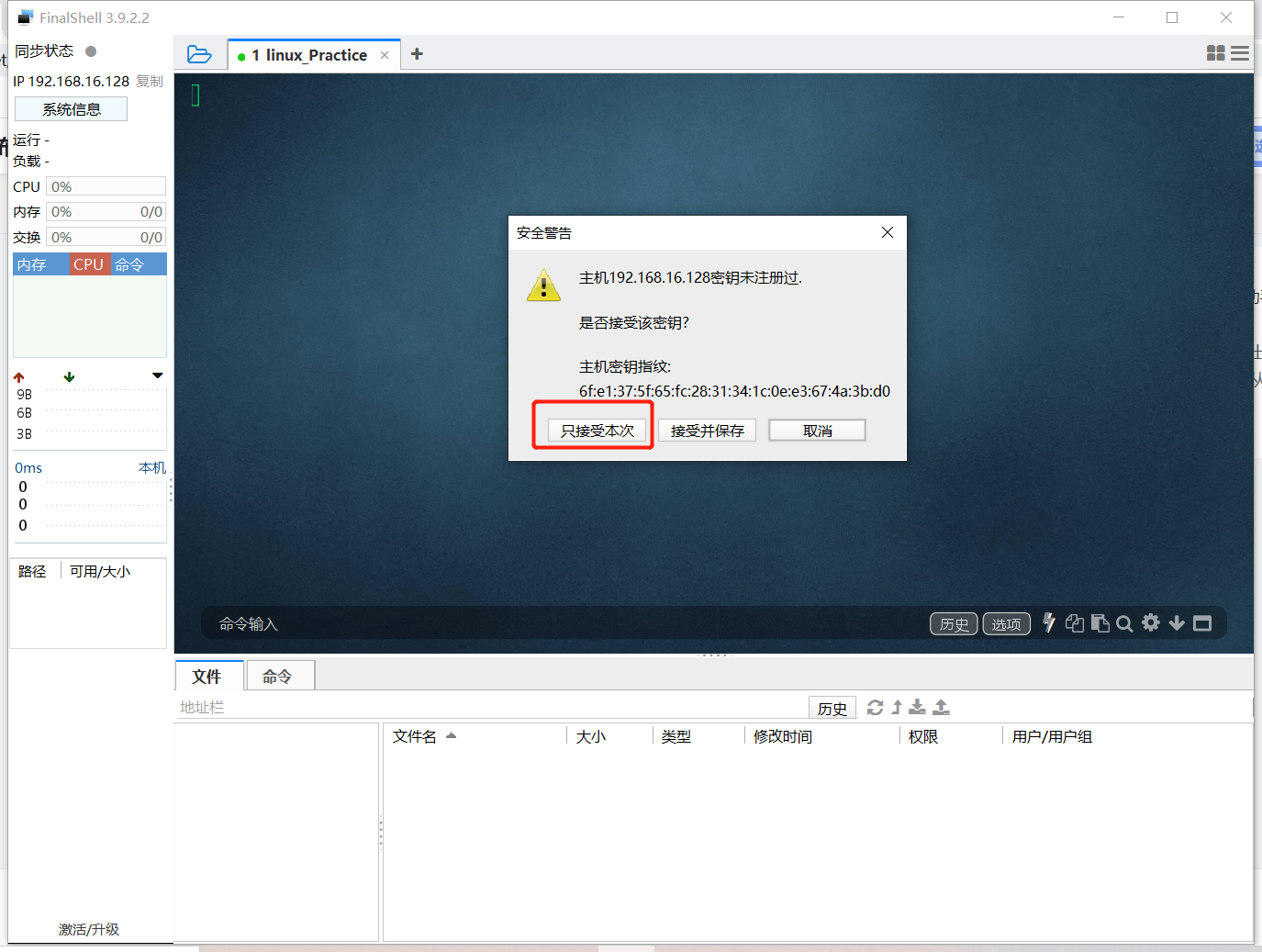Switch to the 命令 tab
The width and height of the screenshot is (1262, 952).
point(280,676)
